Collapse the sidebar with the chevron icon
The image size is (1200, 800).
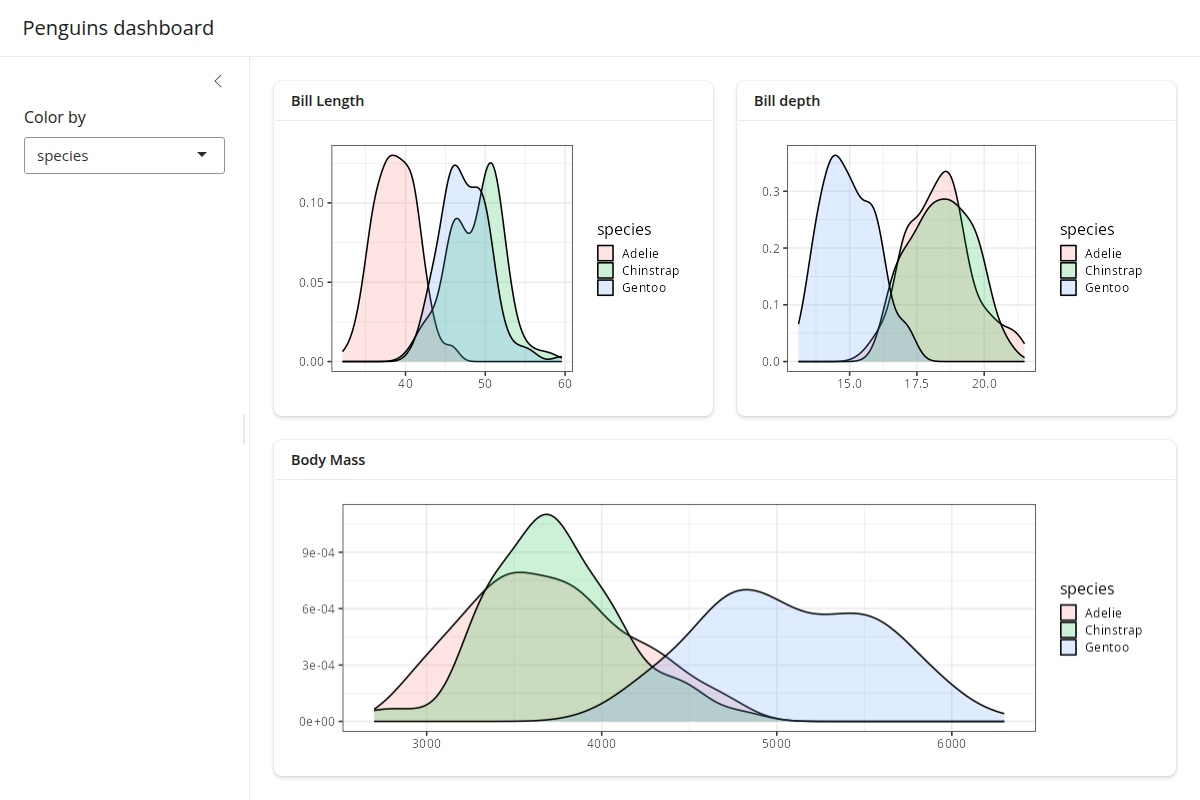tap(218, 81)
